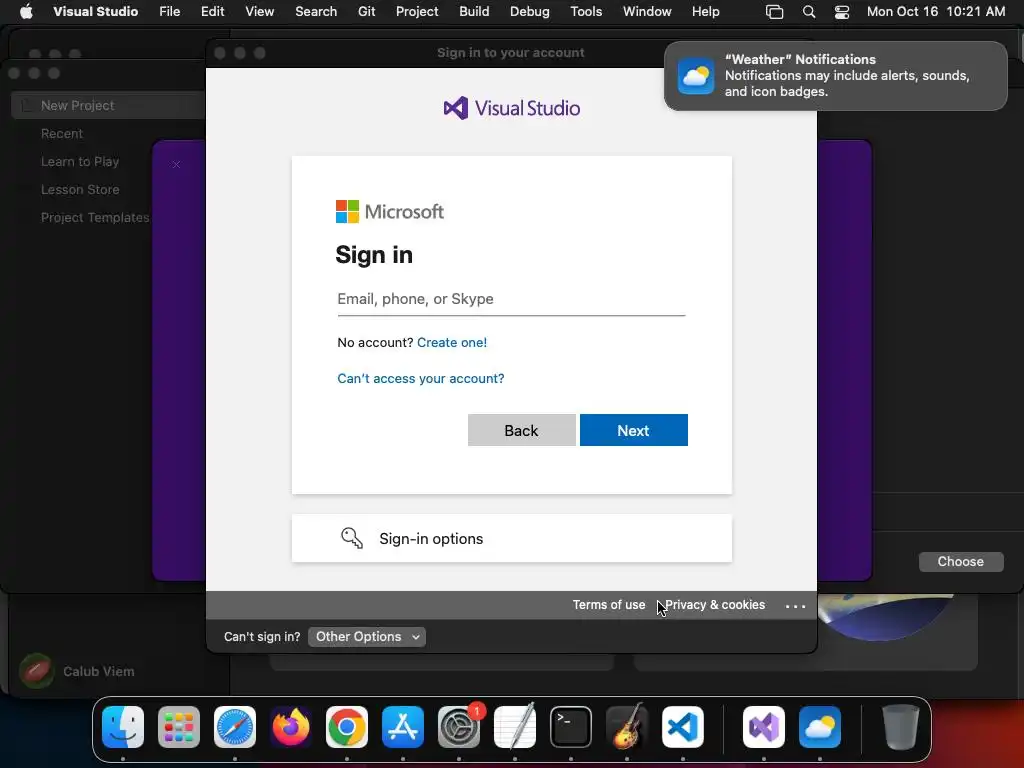Screen dimensions: 1024x768
Task: Open the Visual Studio app menu
Action: click(x=95, y=12)
